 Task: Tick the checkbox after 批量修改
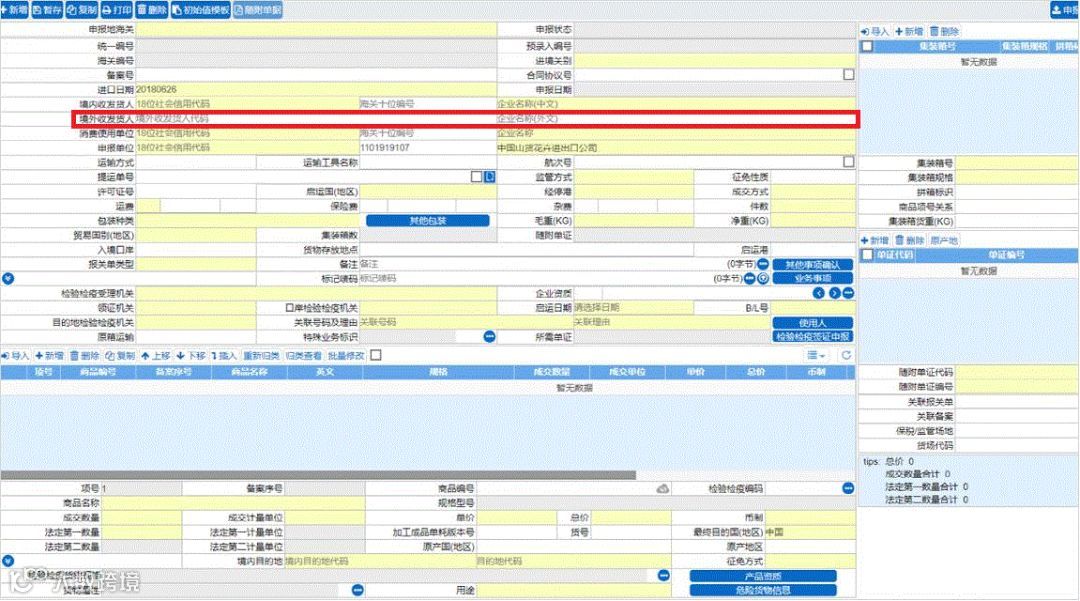[376, 355]
